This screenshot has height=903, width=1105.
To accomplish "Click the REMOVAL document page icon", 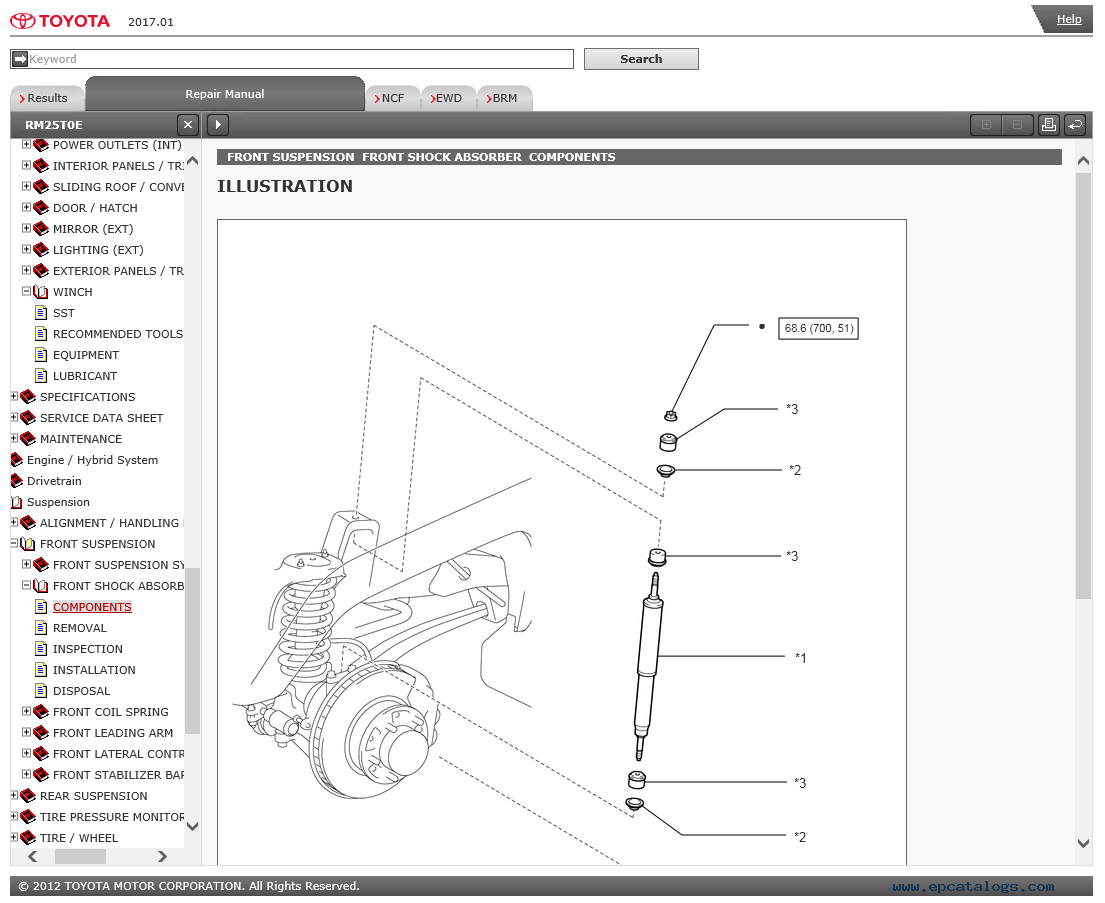I will tap(41, 628).
